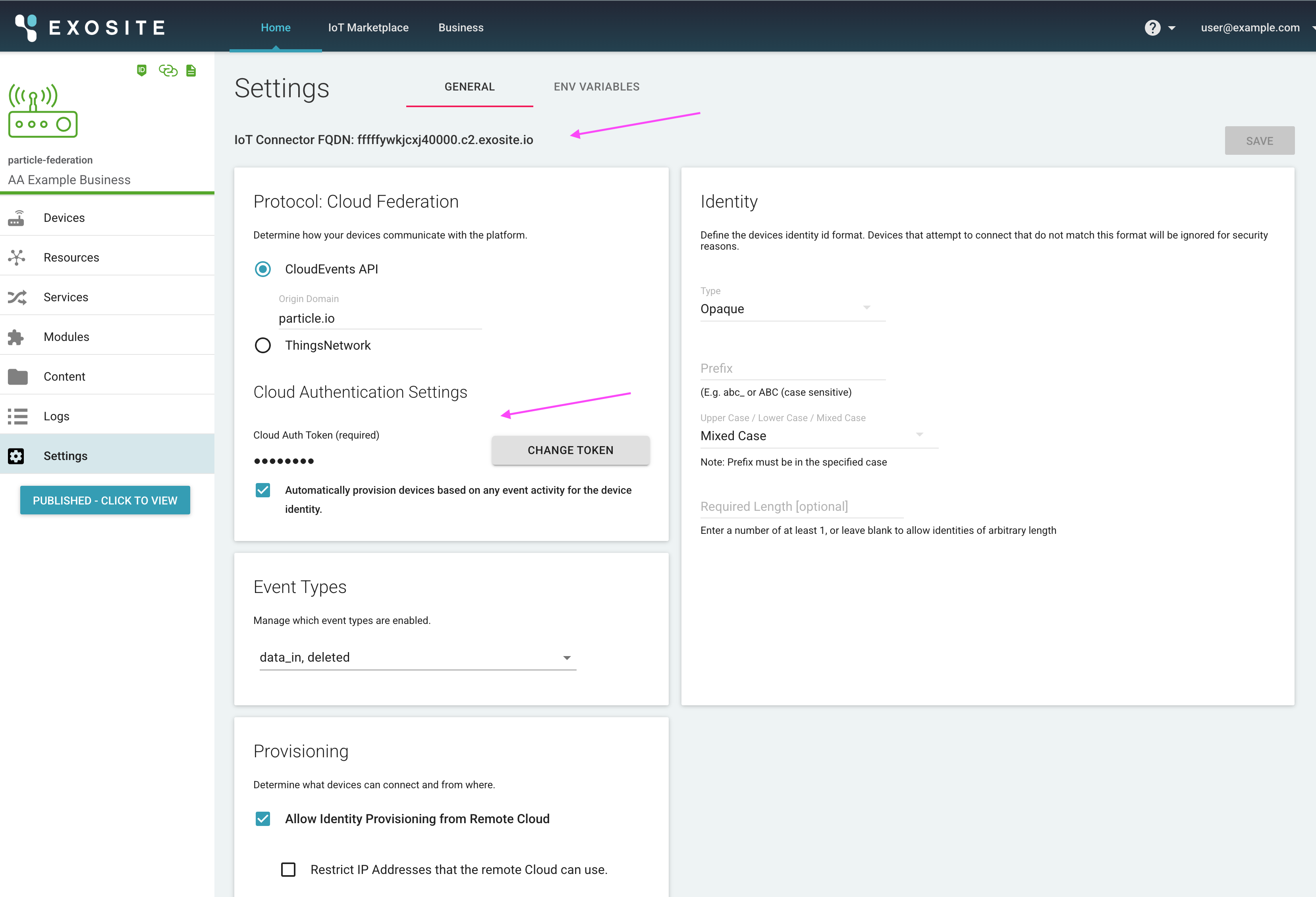
Task: Open the Logs section
Action: pos(56,416)
